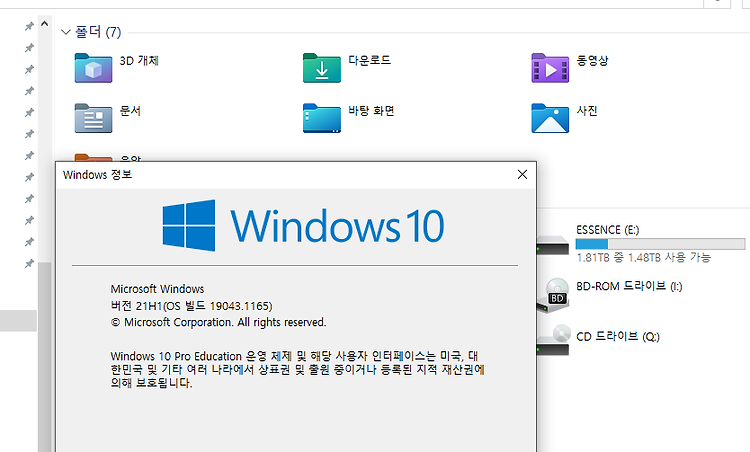Screen dimensions: 750x452
Task: Click the Windows 정보 title text
Action: (x=97, y=175)
